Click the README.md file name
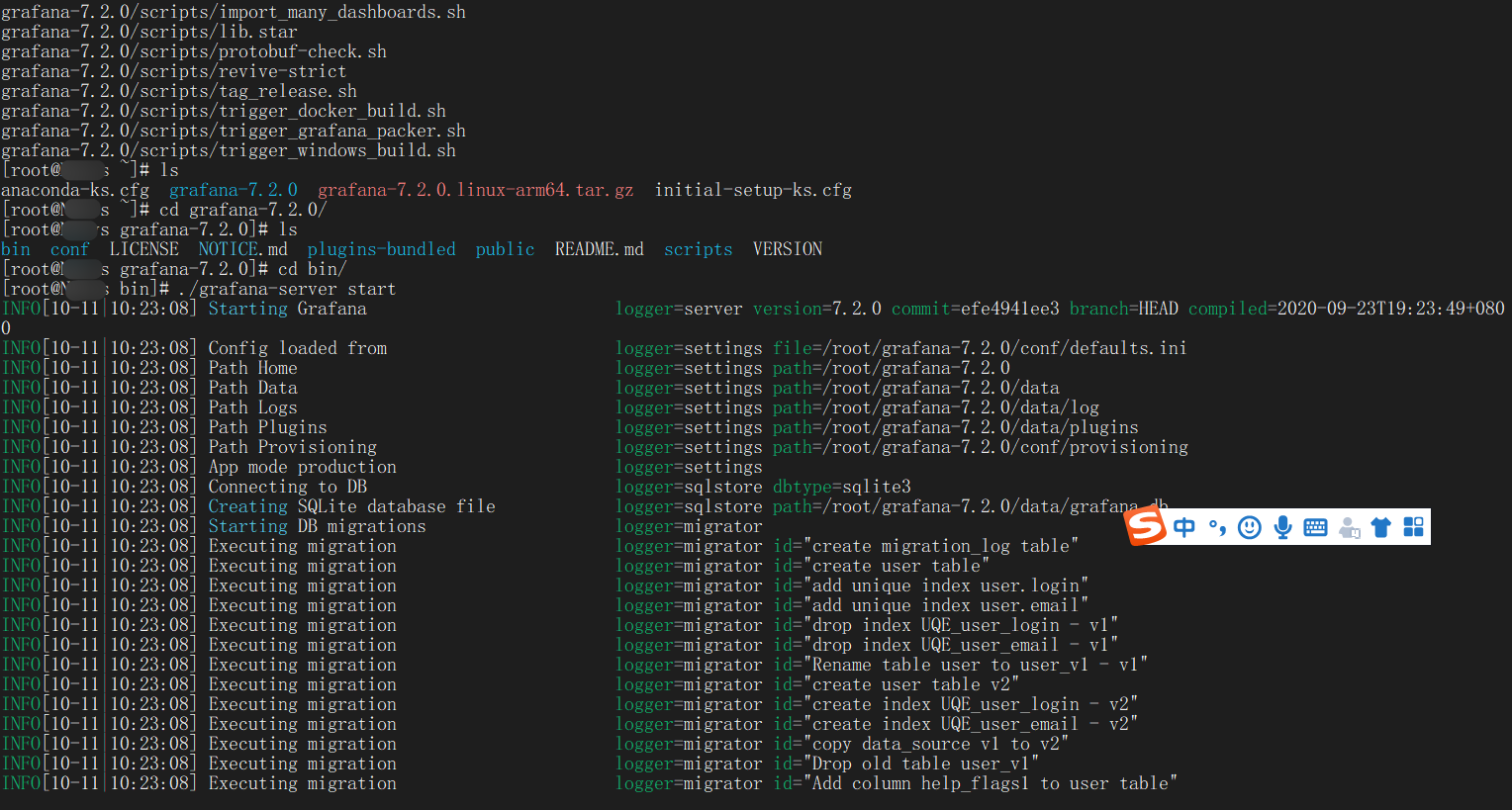This screenshot has width=1512, height=810. tap(599, 249)
